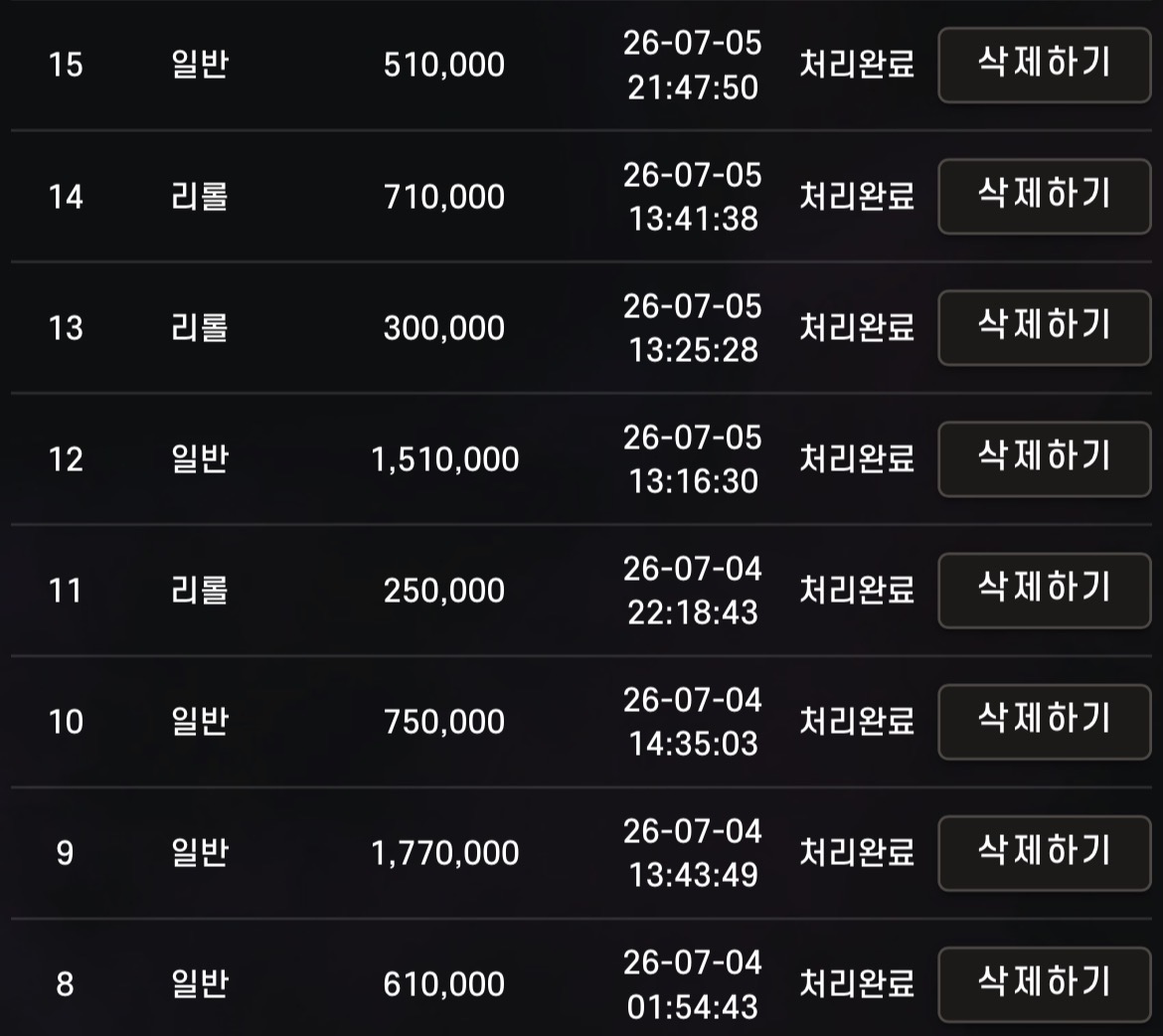Remove row 9 via 삭제하기 button

click(x=1045, y=853)
